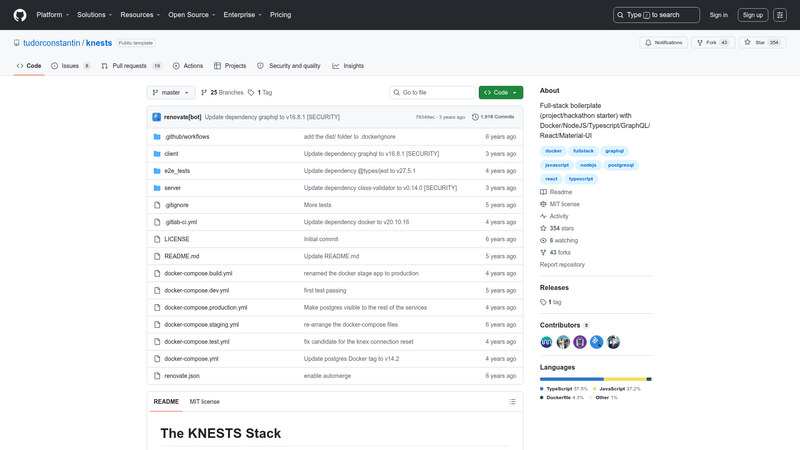Select the README tab
800x450 pixels.
click(166, 402)
